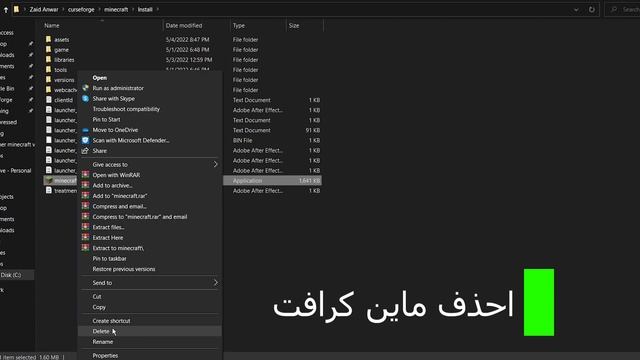640x360 pixels.
Task: Expand the Send to submenu arrow
Action: pyautogui.click(x=216, y=282)
